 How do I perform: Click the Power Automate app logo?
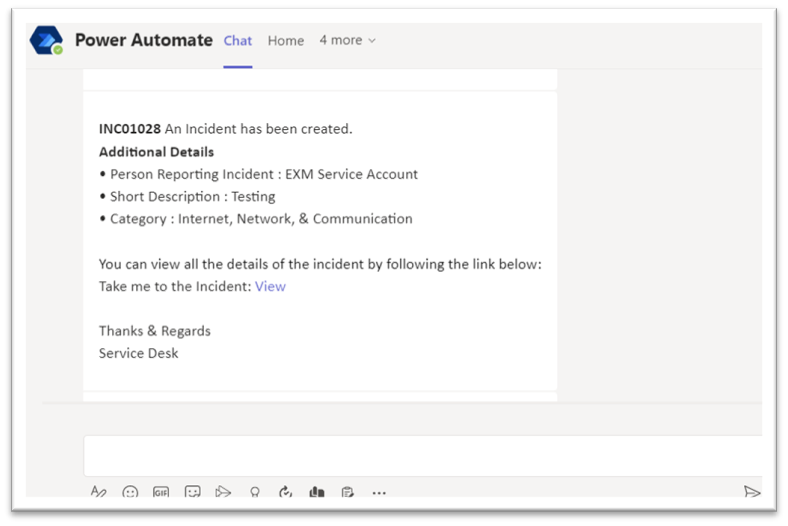coord(46,40)
